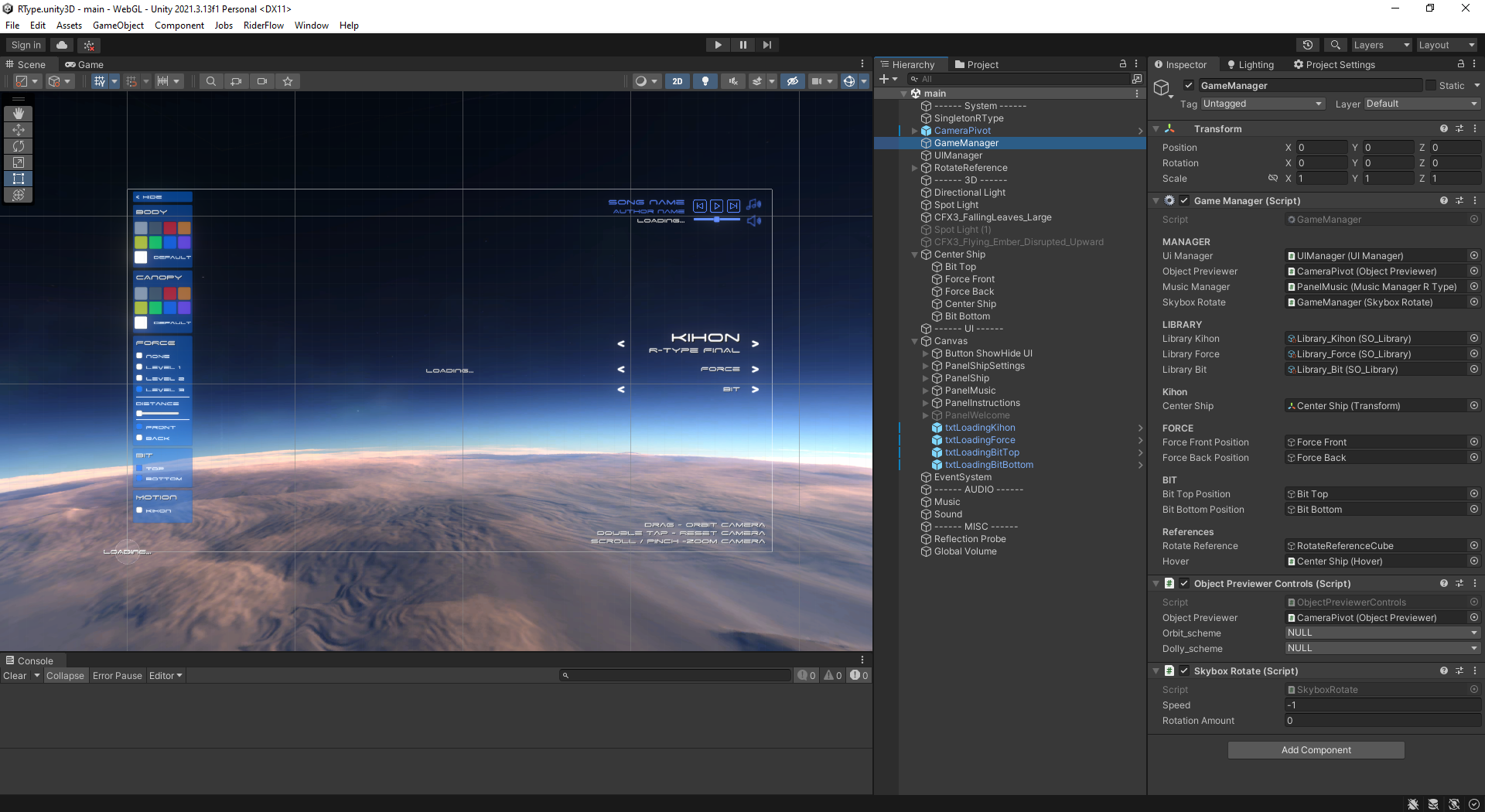Switch to the Game tab
The width and height of the screenshot is (1485, 812).
click(84, 64)
